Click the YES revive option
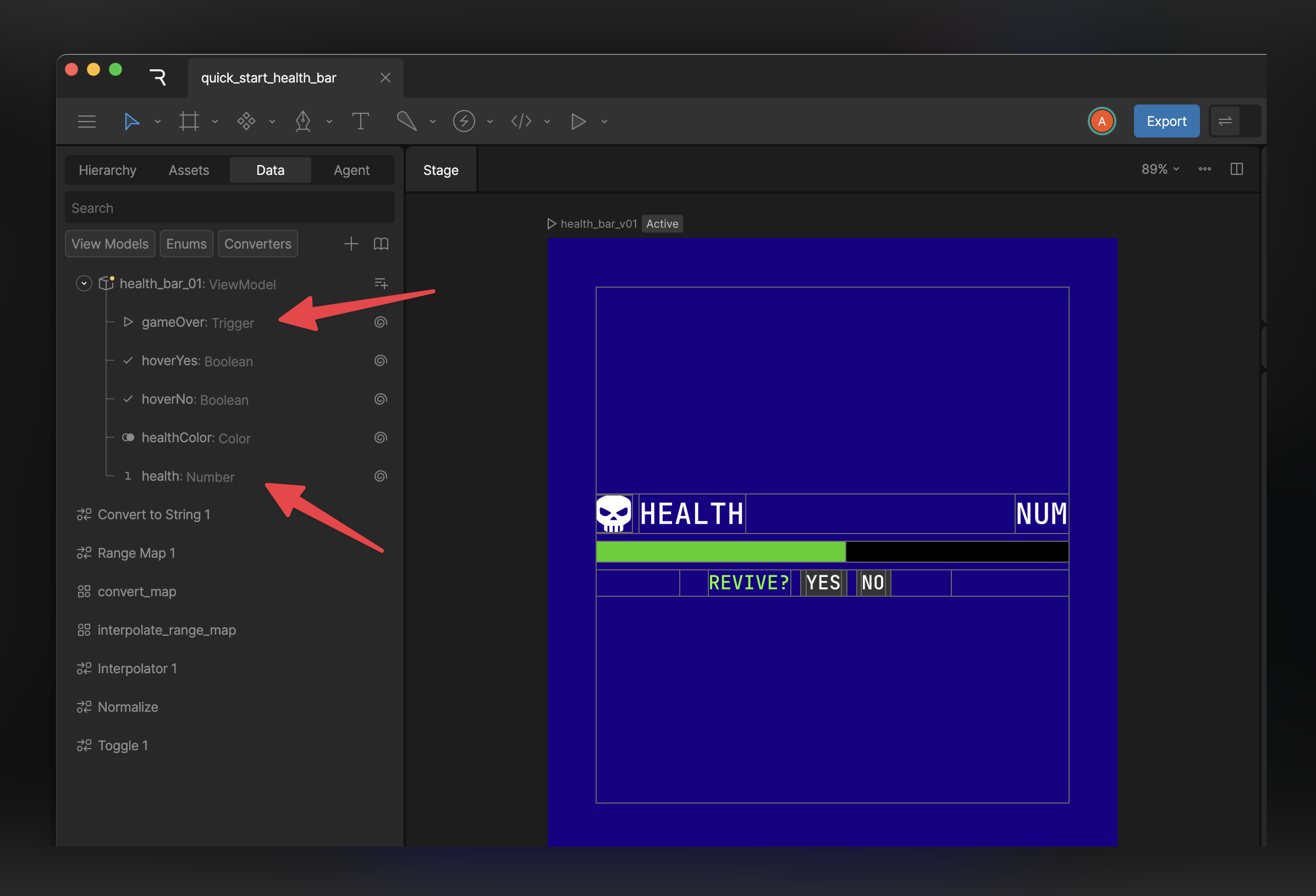The width and height of the screenshot is (1316, 896). 823,582
